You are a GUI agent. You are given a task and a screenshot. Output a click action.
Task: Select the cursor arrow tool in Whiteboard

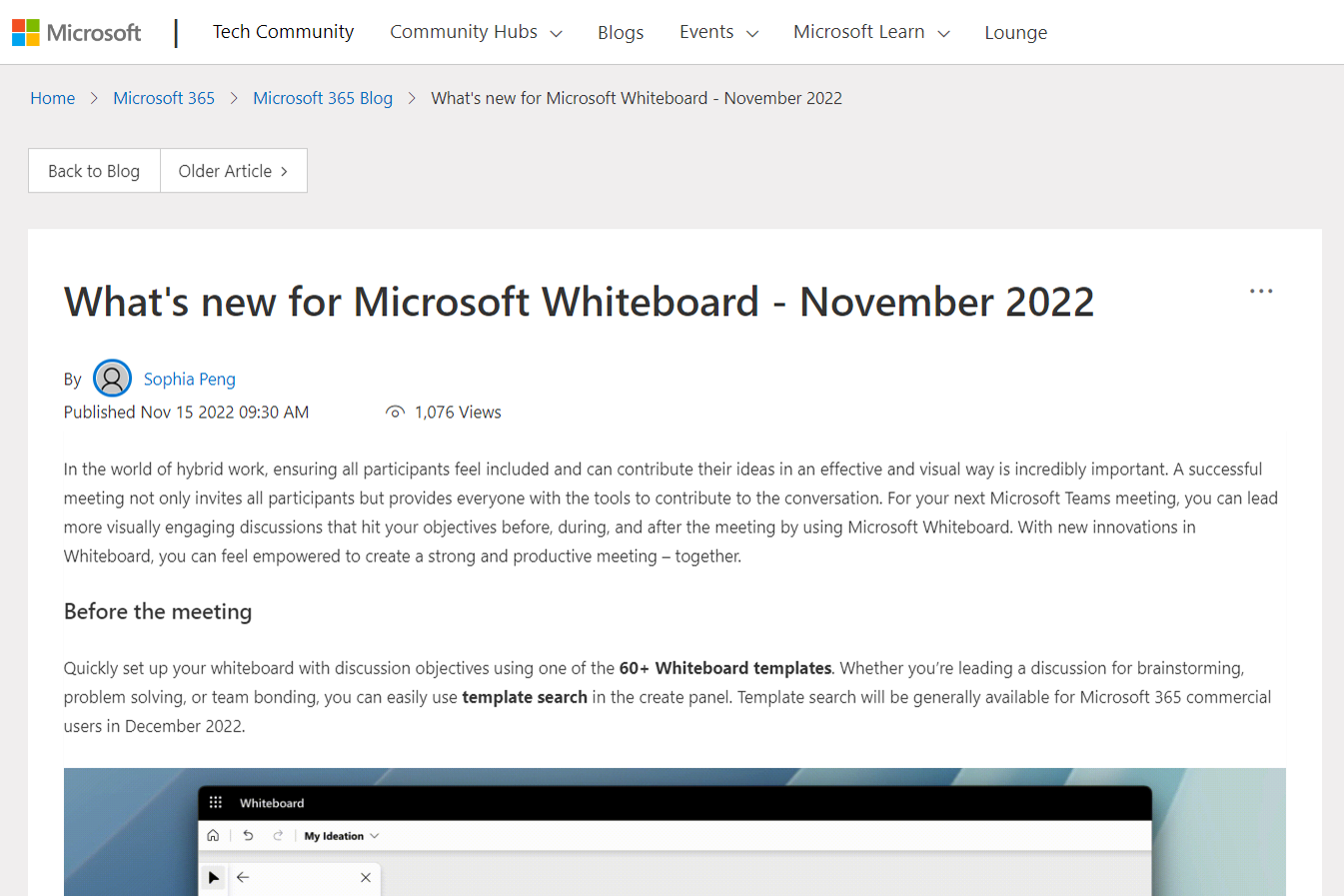[x=213, y=877]
